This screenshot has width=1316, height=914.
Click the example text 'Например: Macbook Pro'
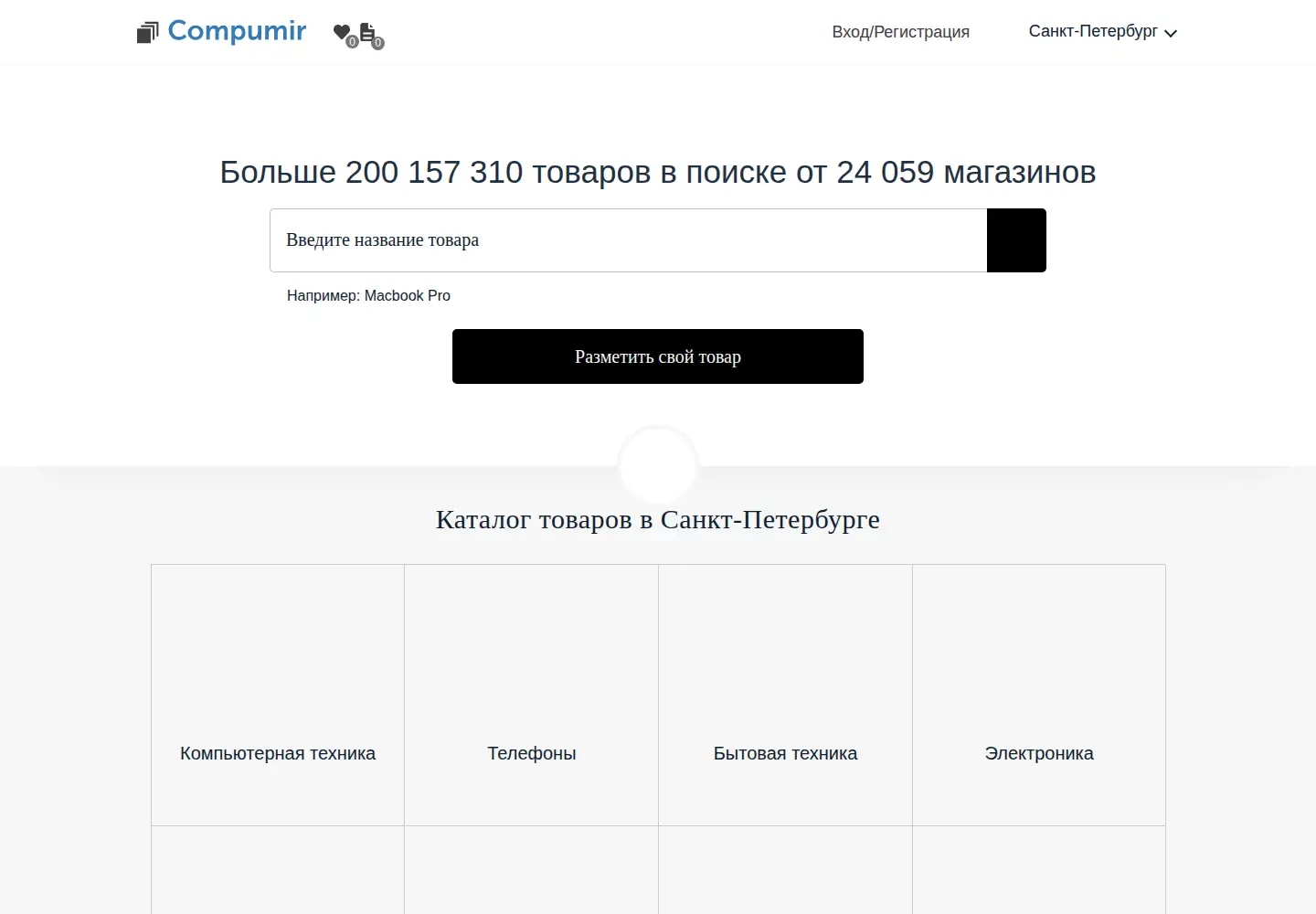(x=368, y=295)
